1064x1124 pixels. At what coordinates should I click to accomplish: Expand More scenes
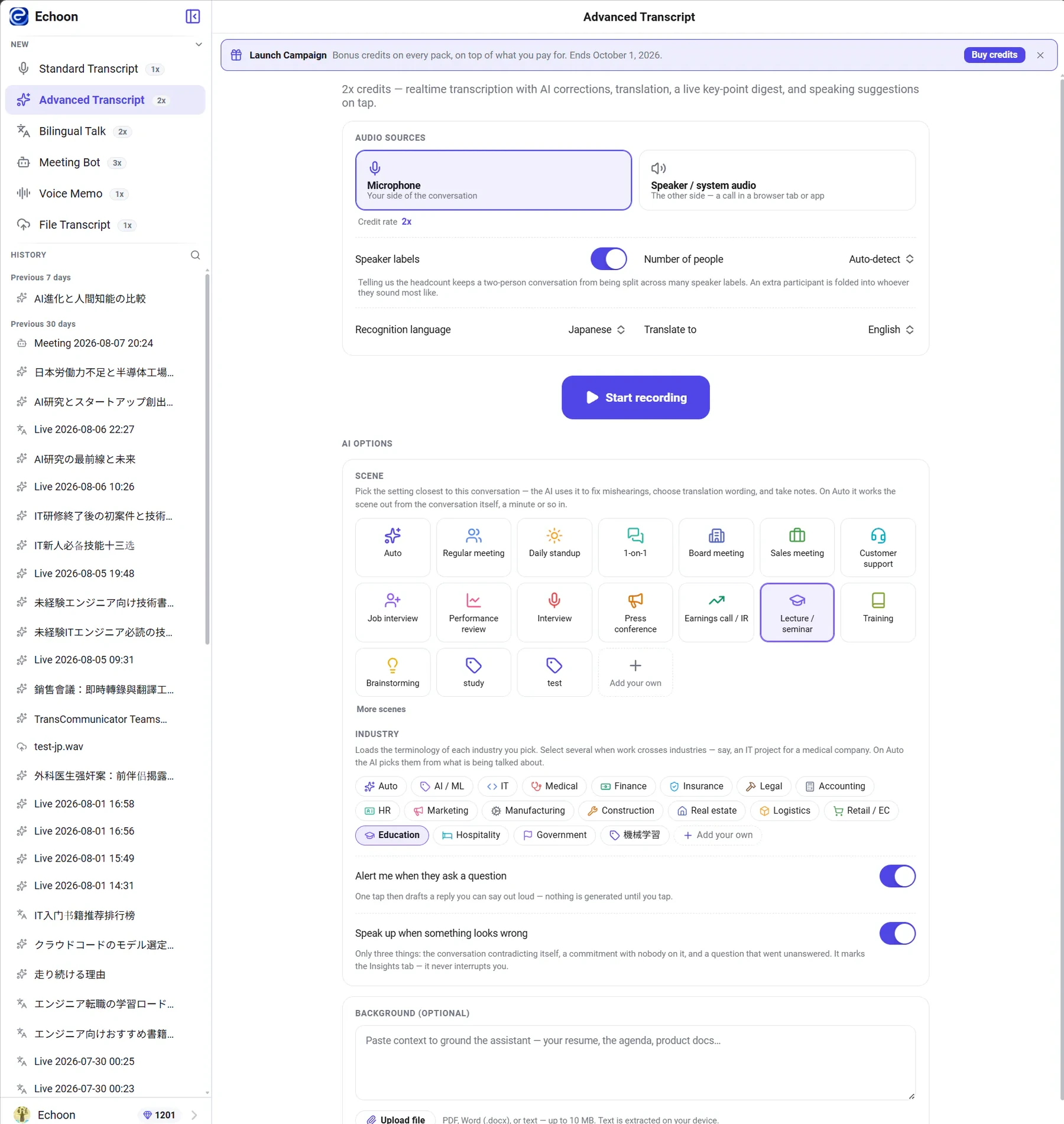pos(381,709)
